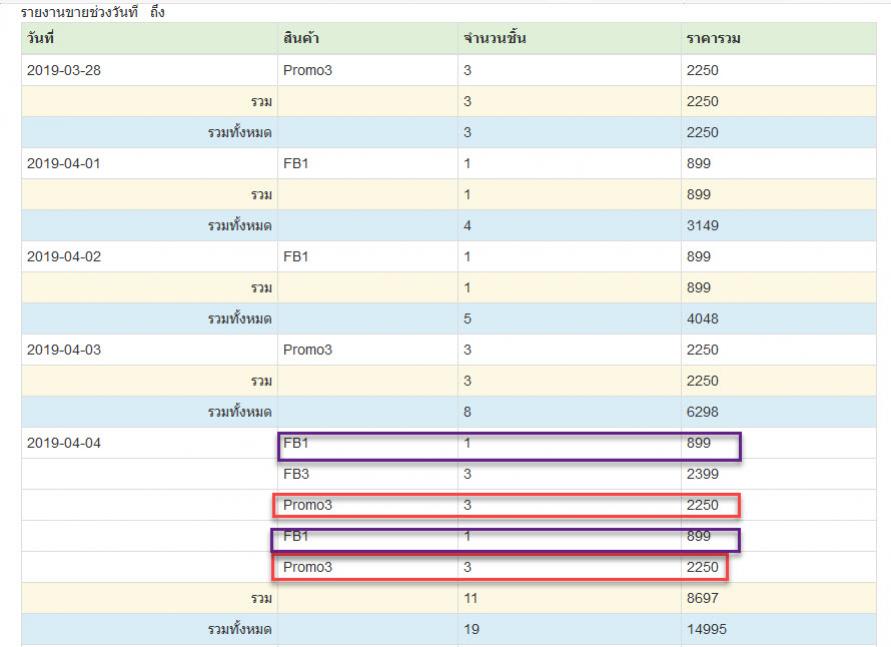Select the date 2019-04-03
The image size is (891, 647).
(64, 350)
